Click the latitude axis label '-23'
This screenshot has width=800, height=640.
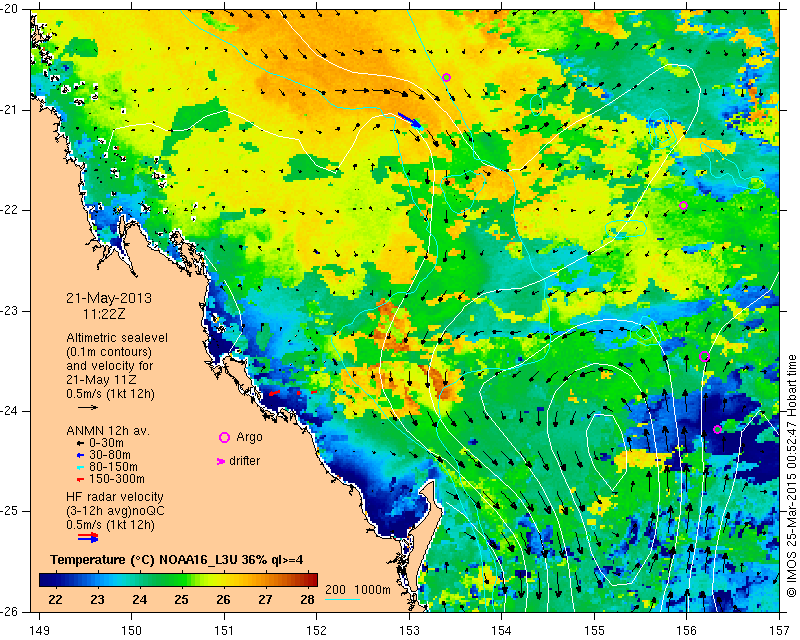10,311
